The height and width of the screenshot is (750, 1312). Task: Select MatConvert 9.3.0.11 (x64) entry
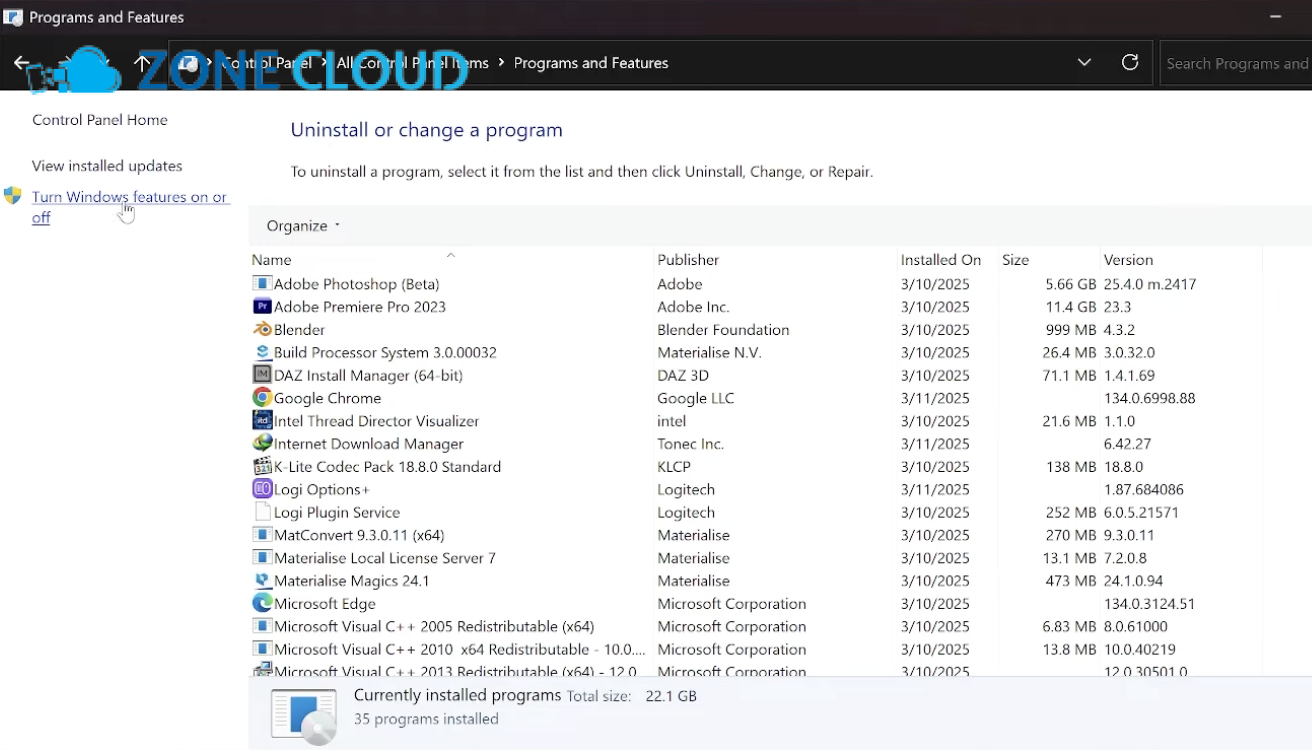point(359,535)
